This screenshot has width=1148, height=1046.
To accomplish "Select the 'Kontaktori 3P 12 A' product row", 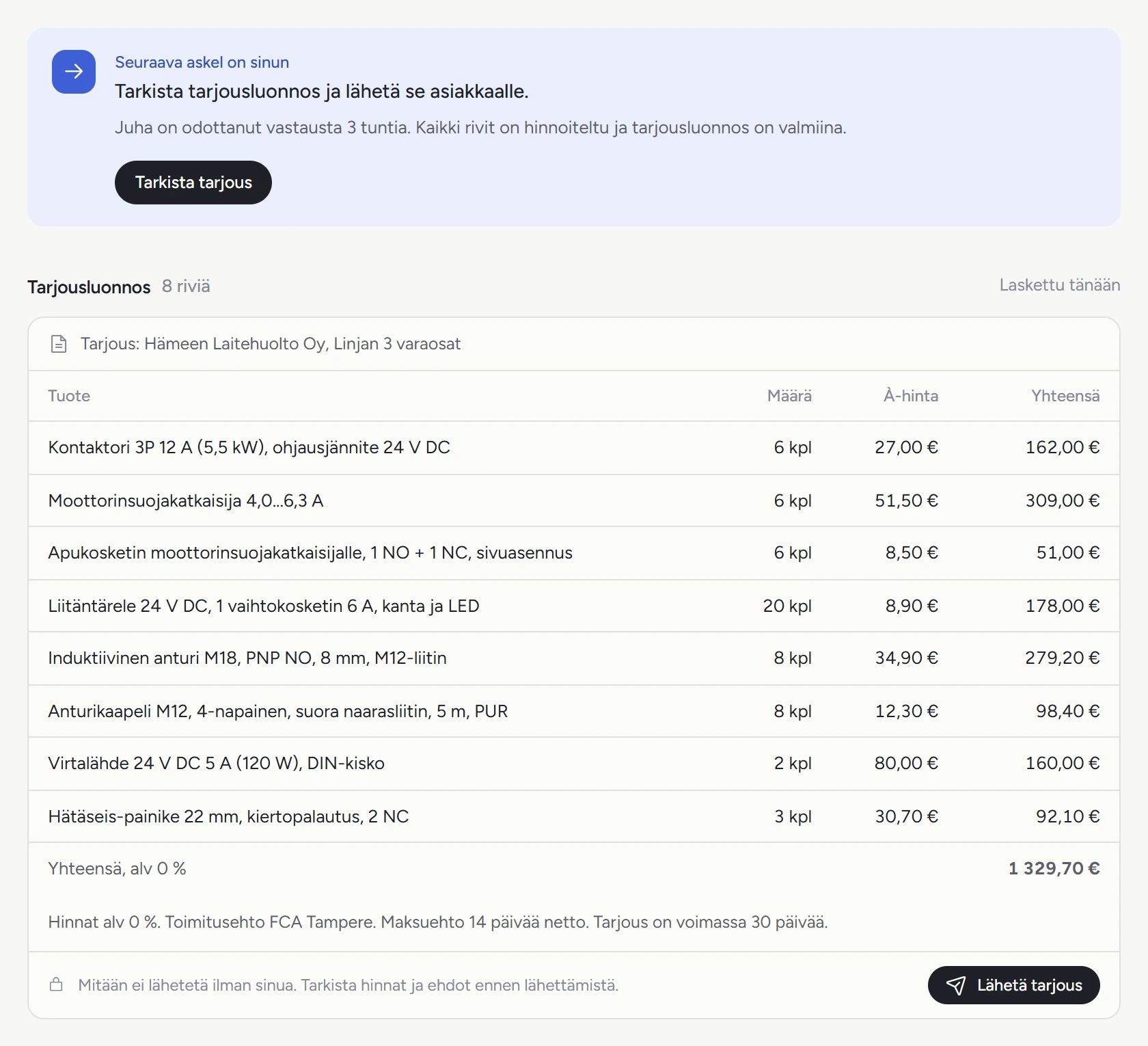I will click(574, 448).
